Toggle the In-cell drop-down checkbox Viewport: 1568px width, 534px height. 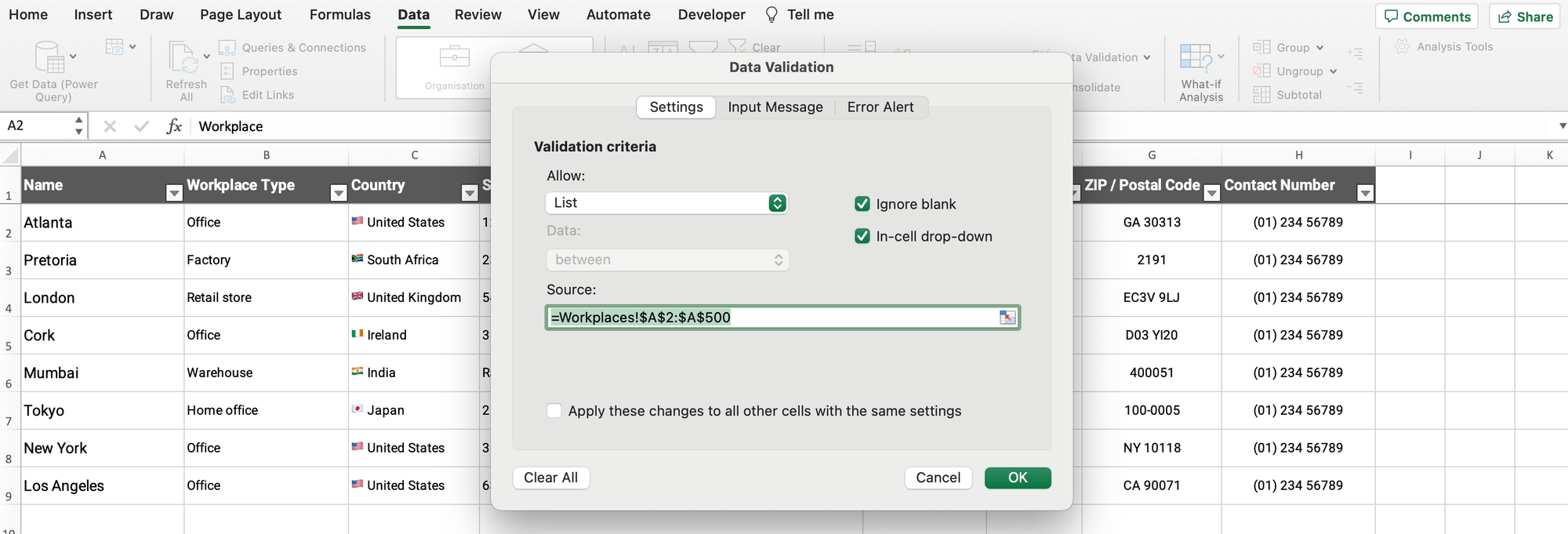[862, 236]
